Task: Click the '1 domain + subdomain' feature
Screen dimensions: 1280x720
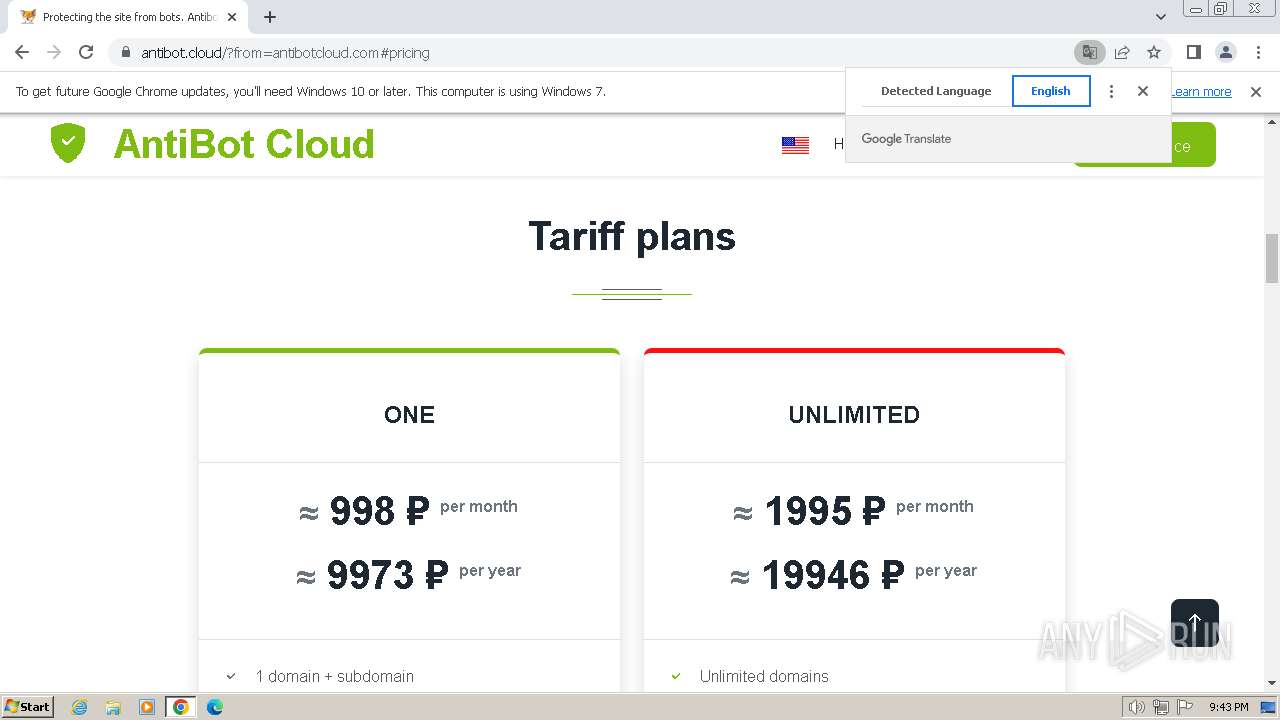Action: click(x=335, y=677)
